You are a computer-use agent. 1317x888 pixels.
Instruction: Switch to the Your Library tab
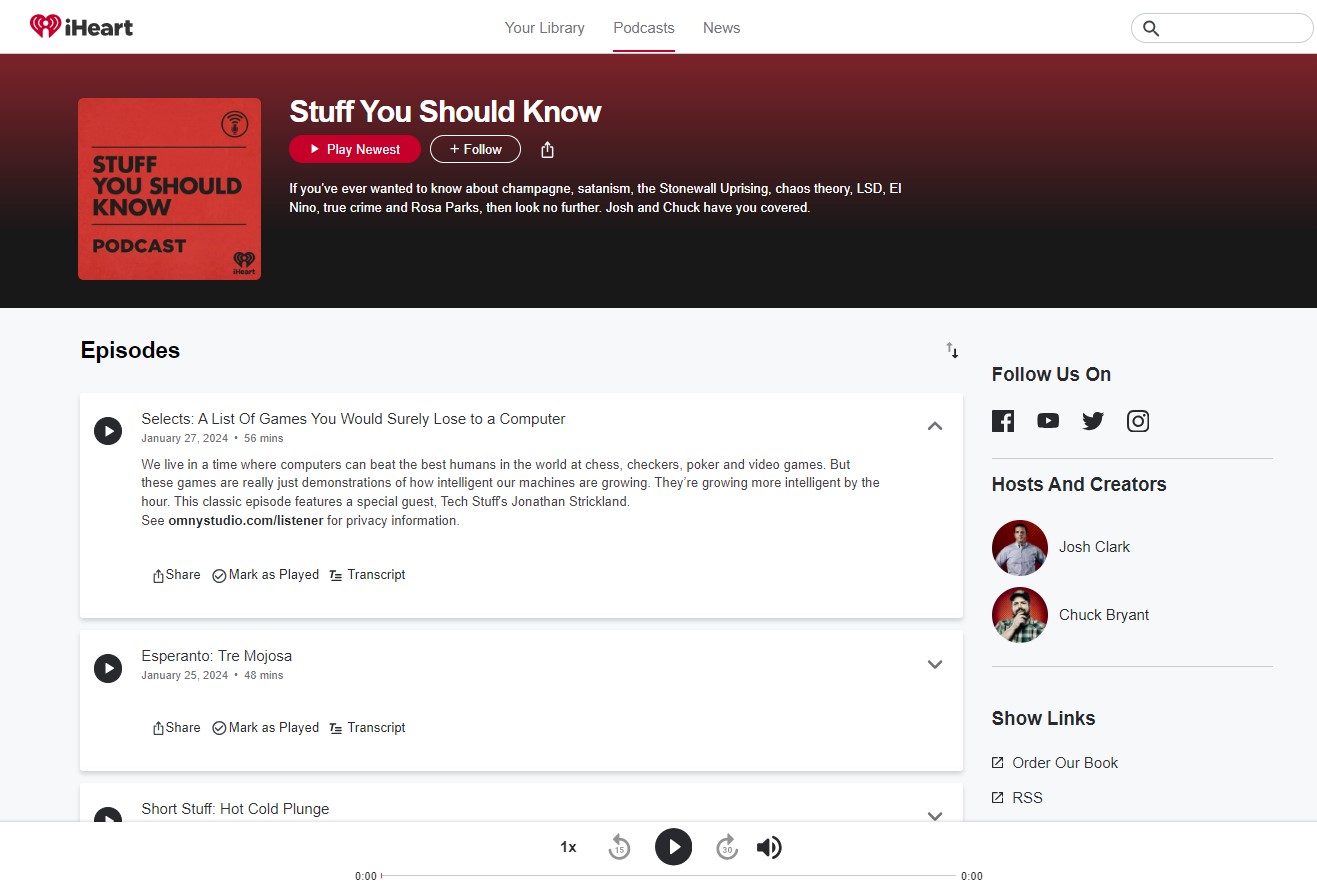(544, 28)
